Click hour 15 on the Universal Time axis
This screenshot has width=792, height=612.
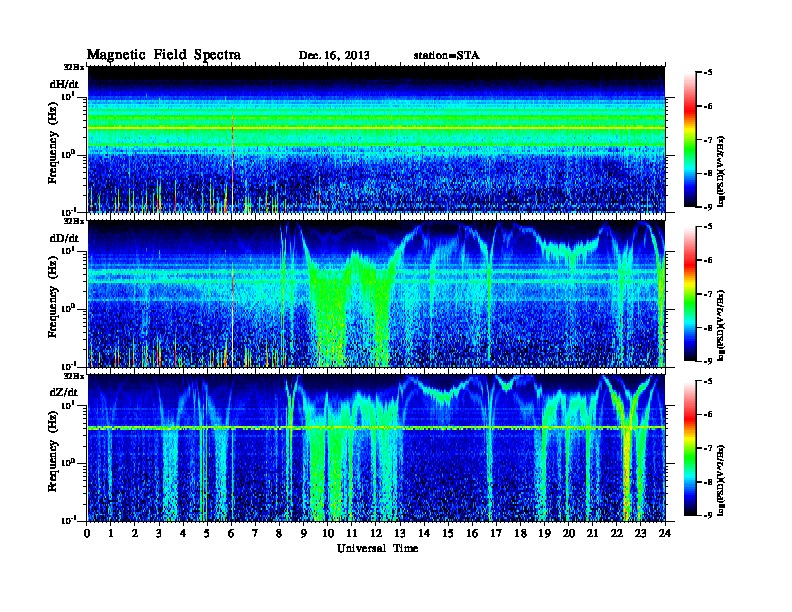pyautogui.click(x=448, y=533)
